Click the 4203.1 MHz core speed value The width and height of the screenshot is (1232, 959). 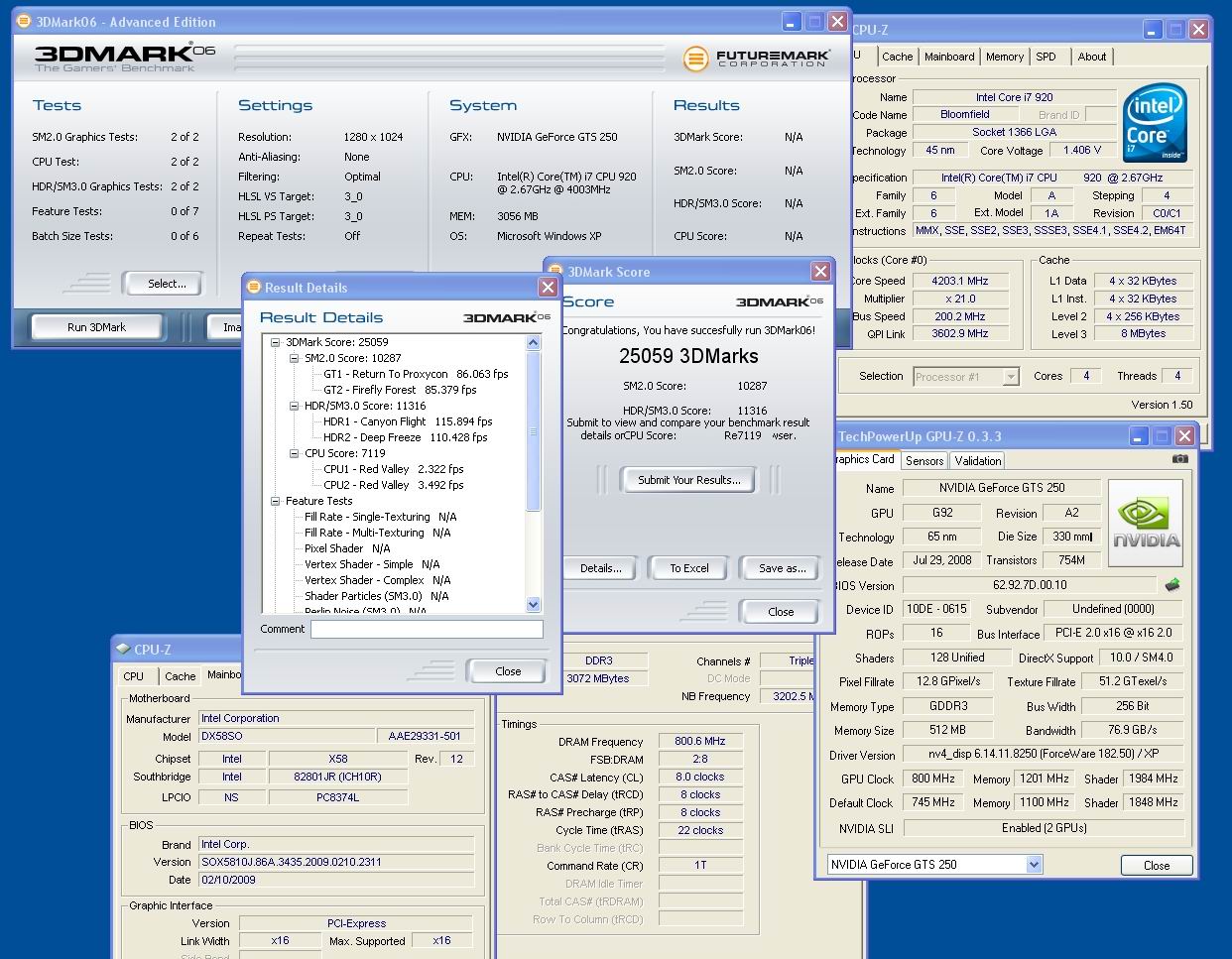(x=959, y=281)
